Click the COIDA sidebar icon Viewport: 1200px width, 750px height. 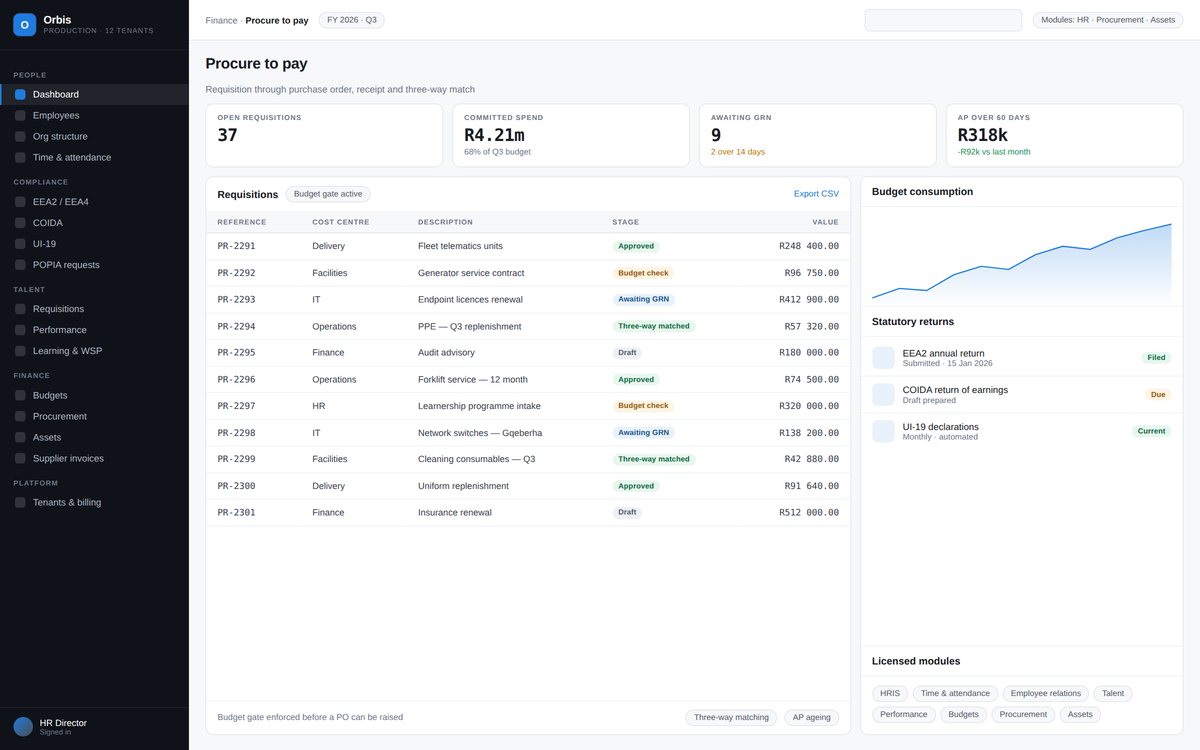click(20, 222)
